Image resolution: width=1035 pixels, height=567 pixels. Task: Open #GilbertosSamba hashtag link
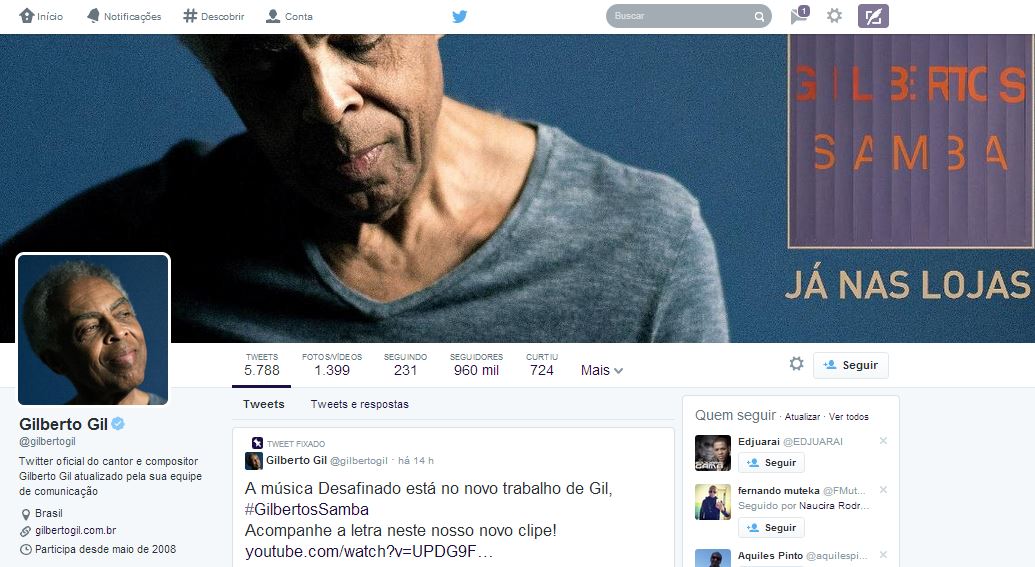coord(307,510)
